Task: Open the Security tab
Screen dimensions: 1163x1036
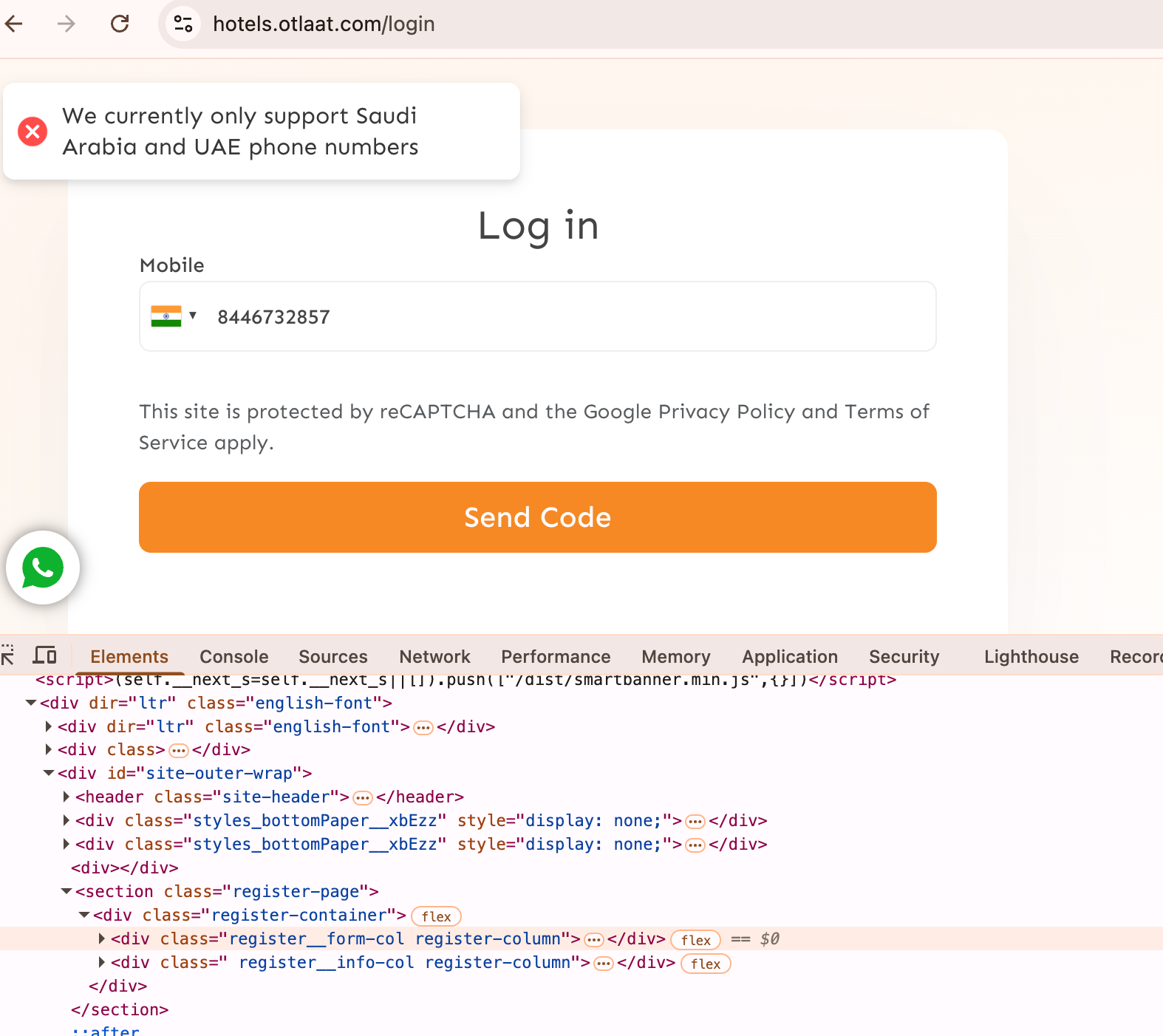Action: (x=904, y=656)
